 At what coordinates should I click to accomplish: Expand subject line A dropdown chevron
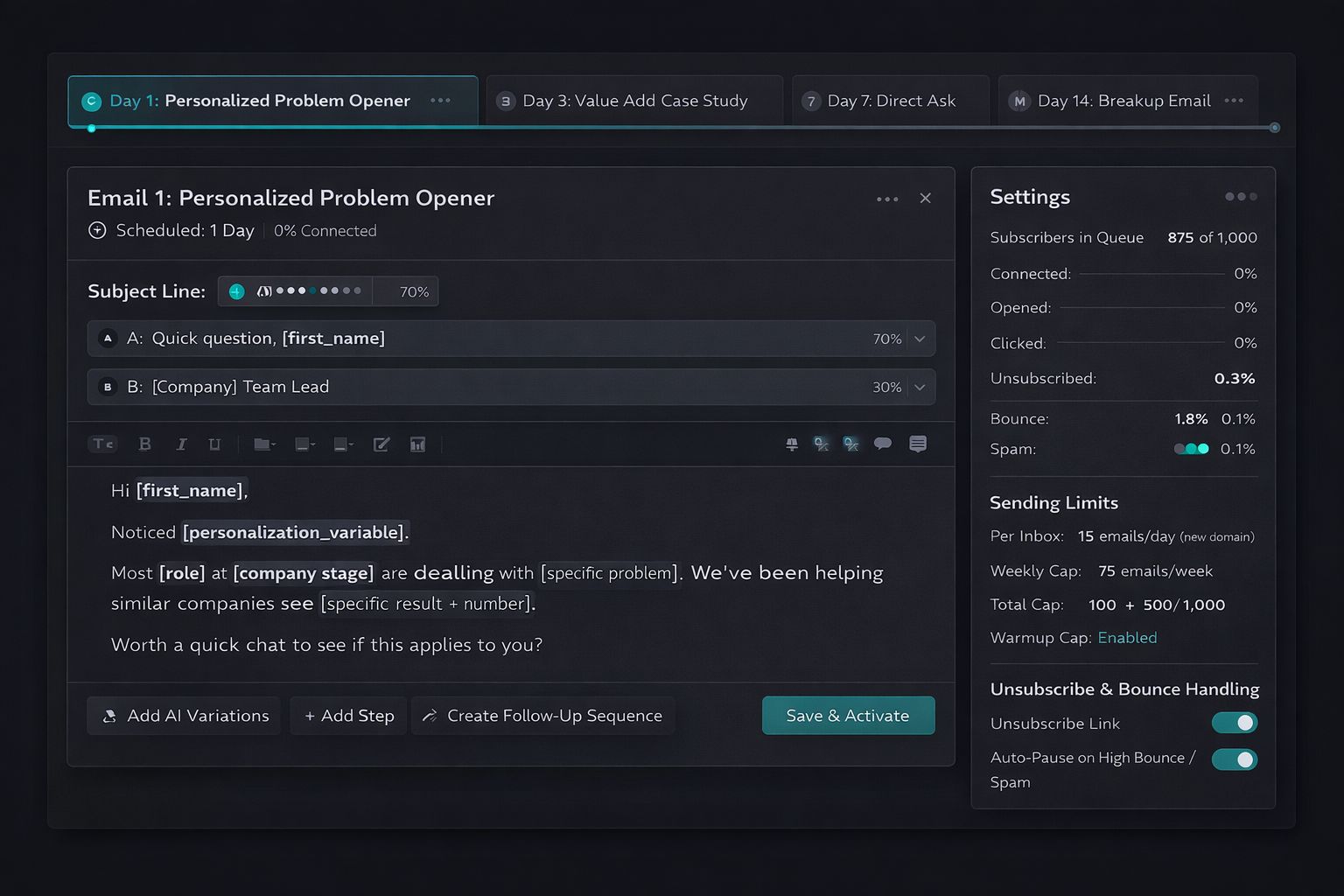pyautogui.click(x=920, y=339)
